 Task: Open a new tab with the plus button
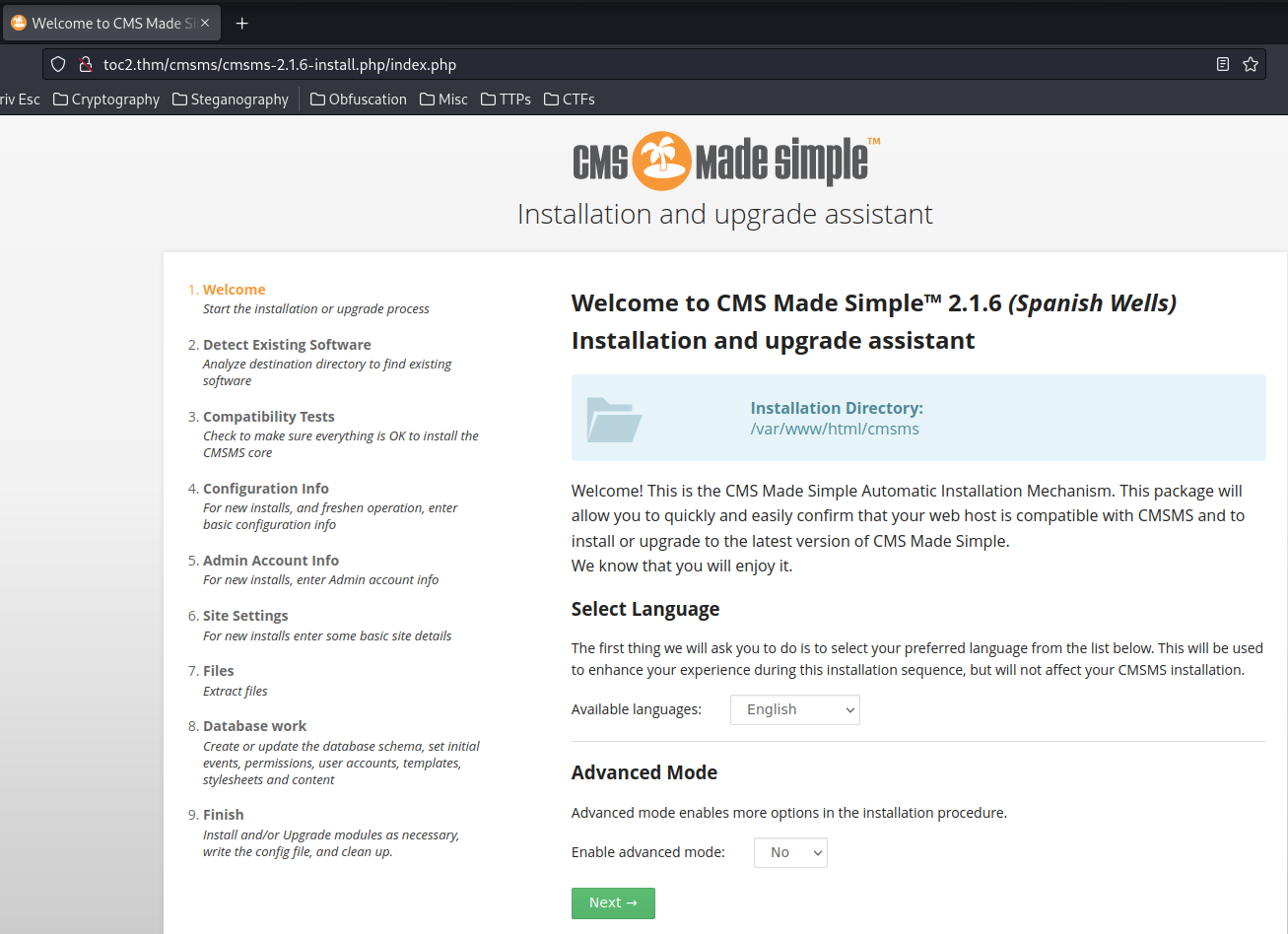(x=242, y=23)
